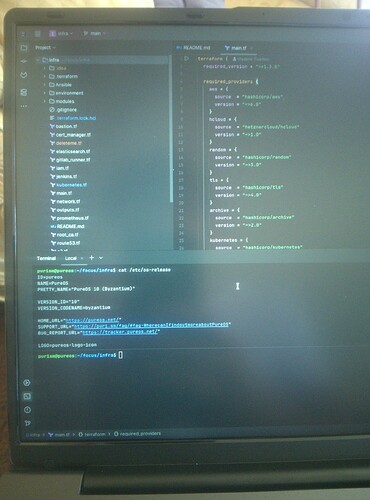Screen dimensions: 370x500
Task: Select the Local terminal tab
Action: pos(71,258)
